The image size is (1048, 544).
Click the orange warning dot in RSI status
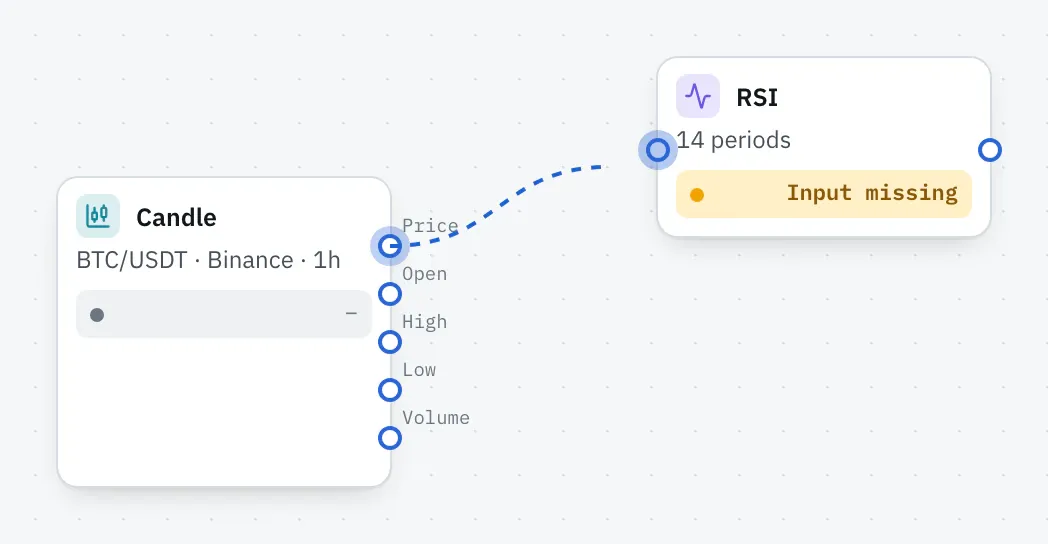(x=696, y=194)
